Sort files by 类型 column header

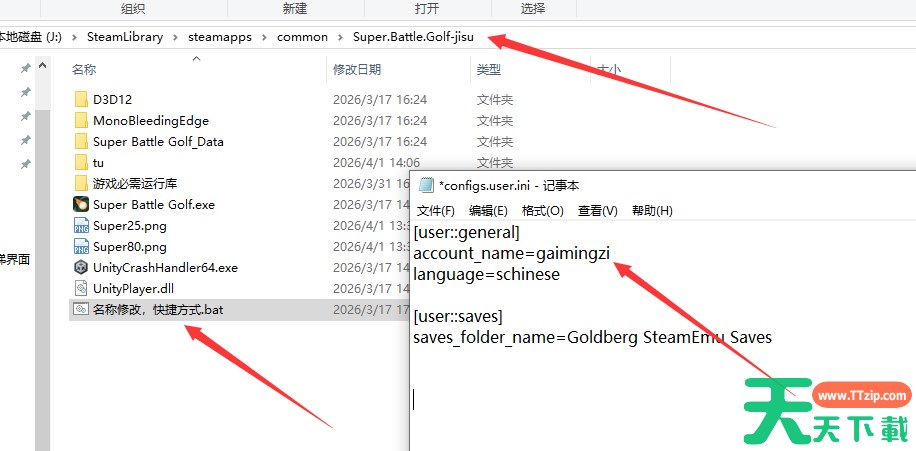coord(488,70)
